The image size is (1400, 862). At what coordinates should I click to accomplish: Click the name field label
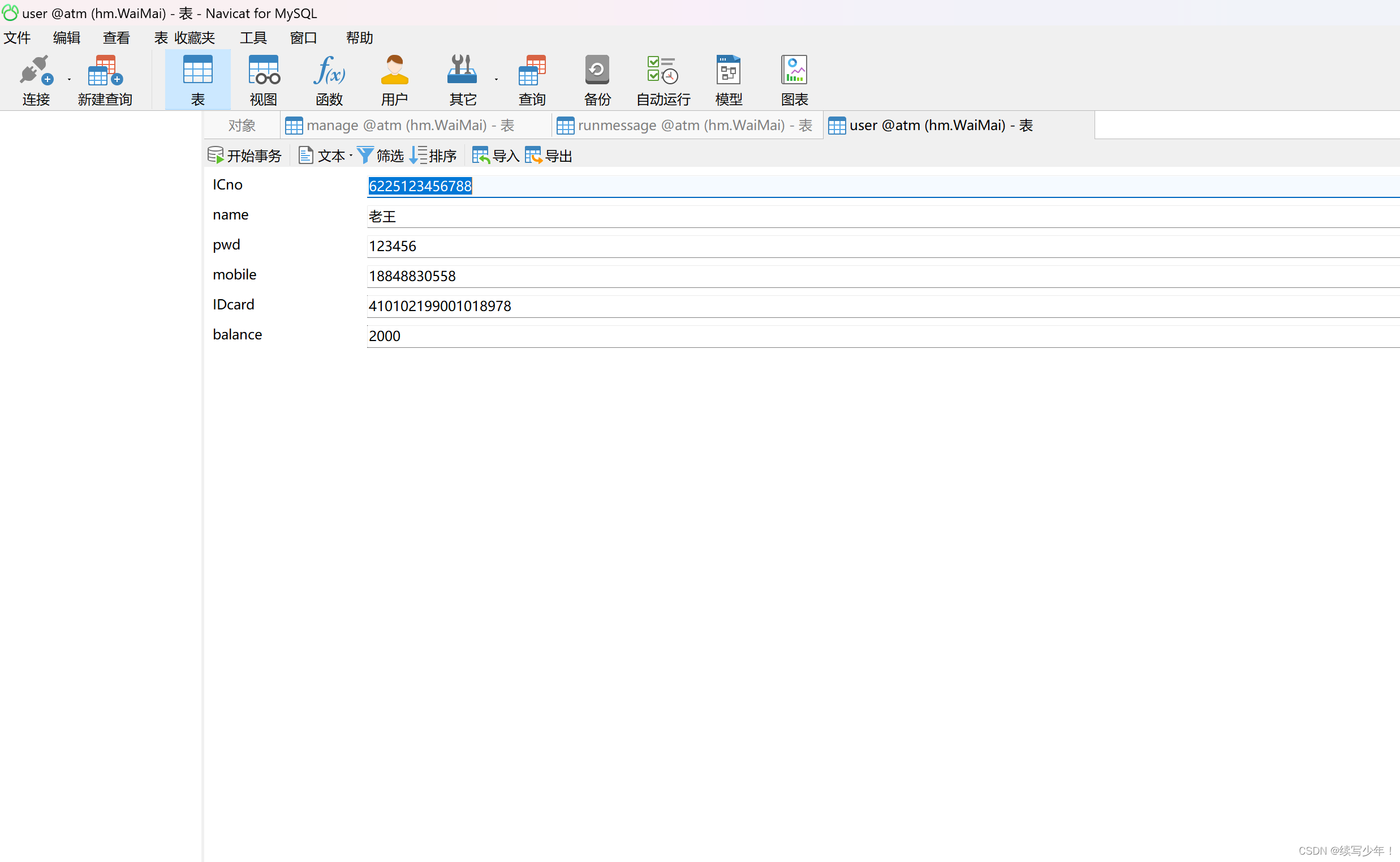coord(230,215)
